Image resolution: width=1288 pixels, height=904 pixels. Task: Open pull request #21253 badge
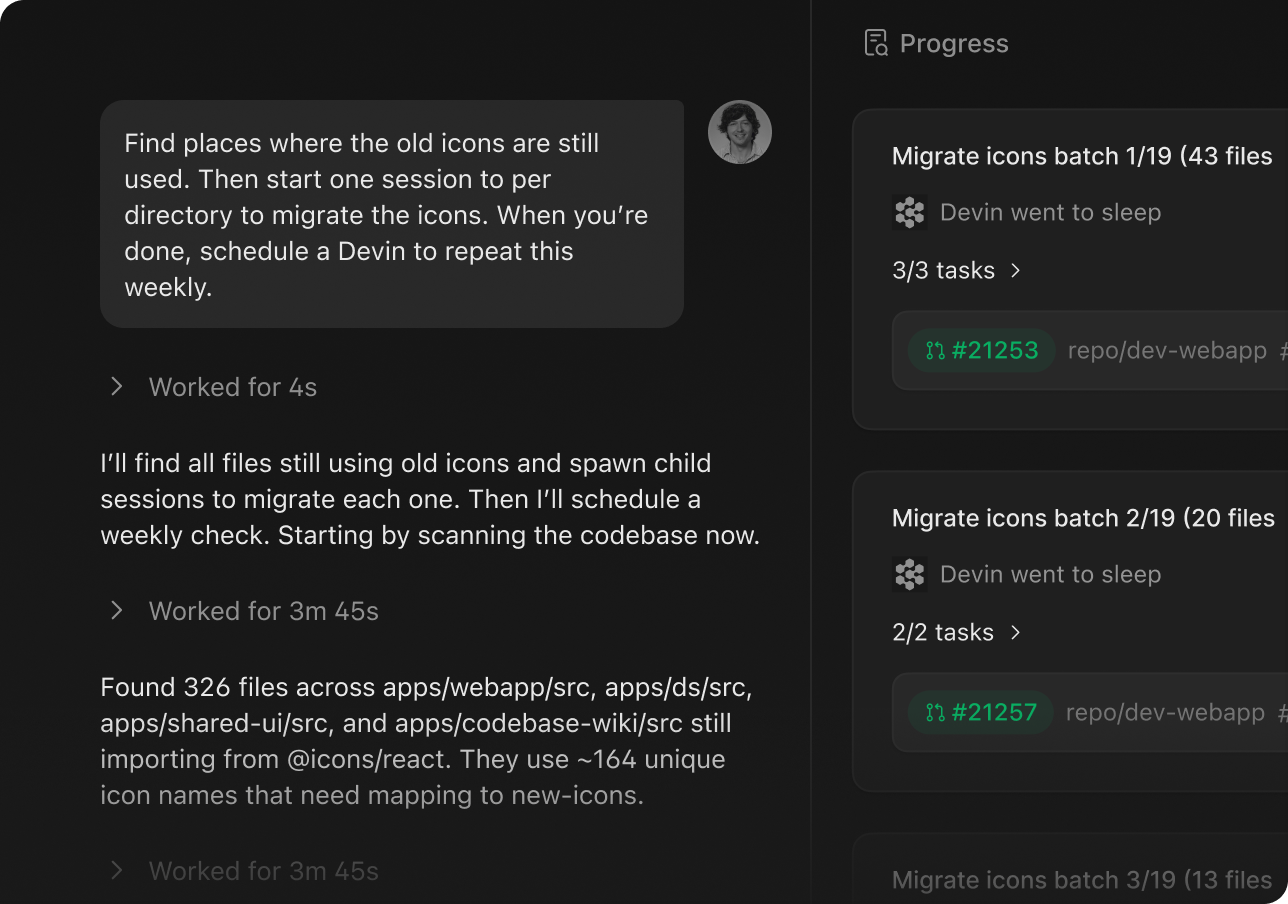981,351
